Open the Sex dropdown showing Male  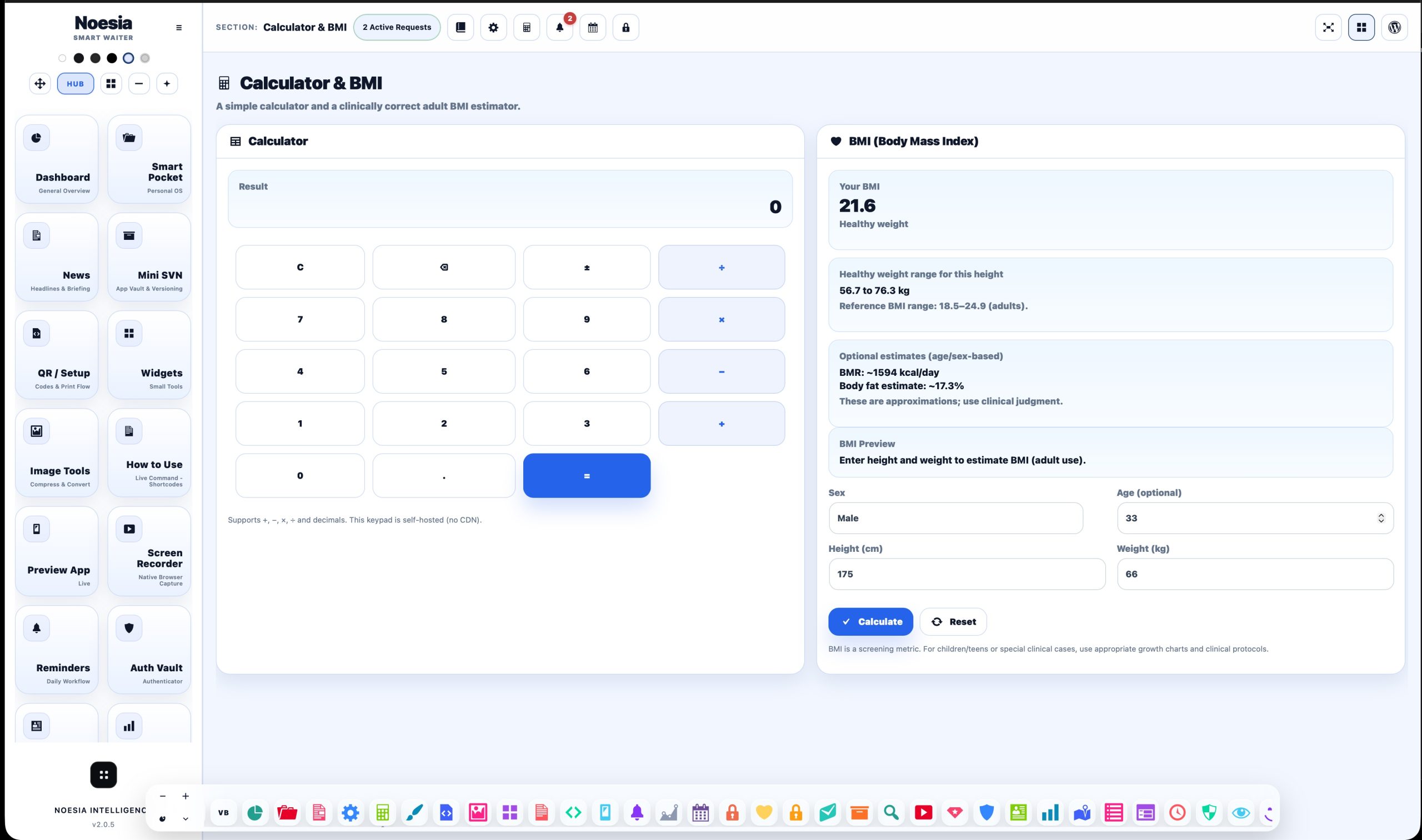[955, 518]
